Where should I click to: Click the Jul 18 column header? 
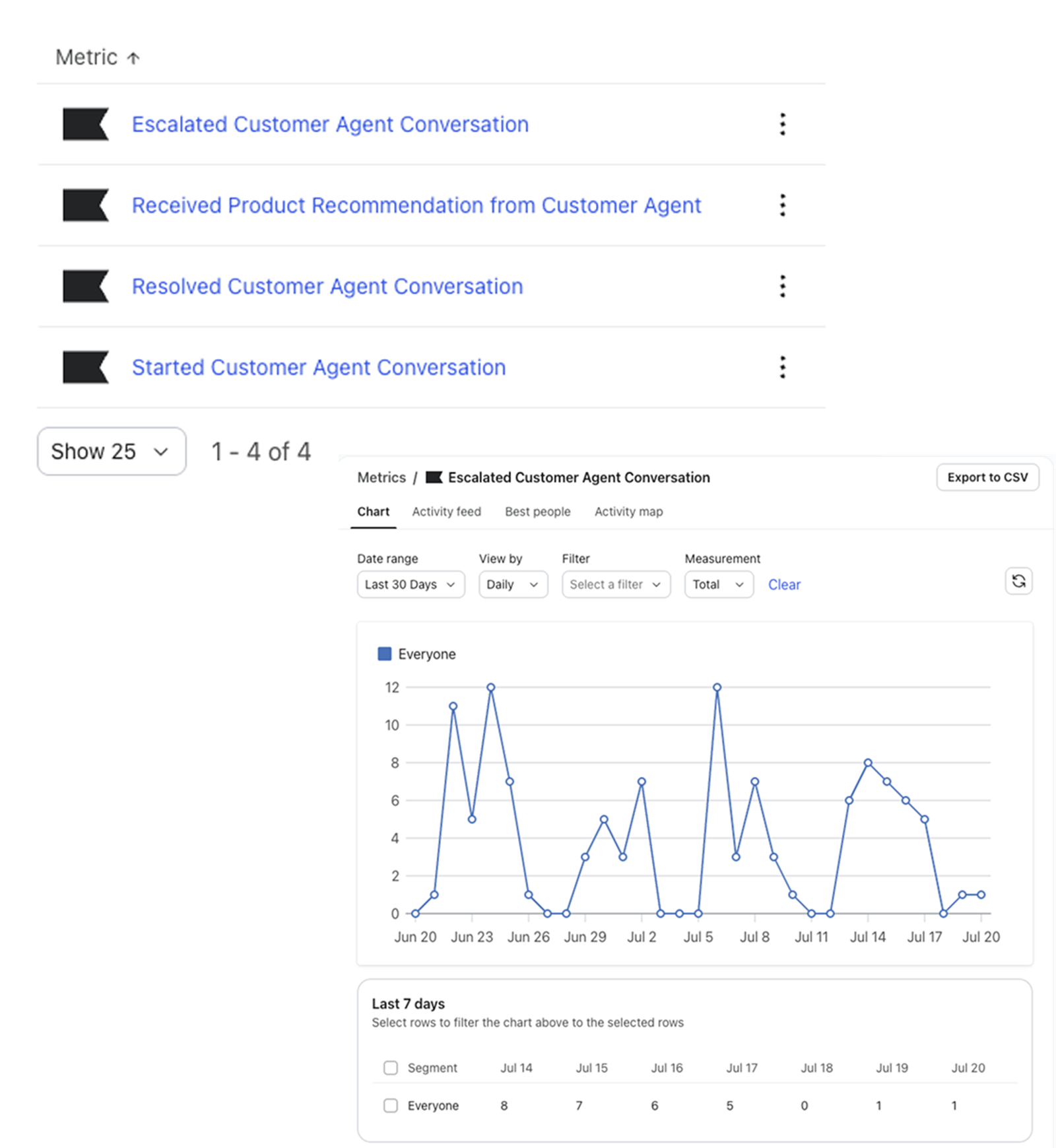816,1067
